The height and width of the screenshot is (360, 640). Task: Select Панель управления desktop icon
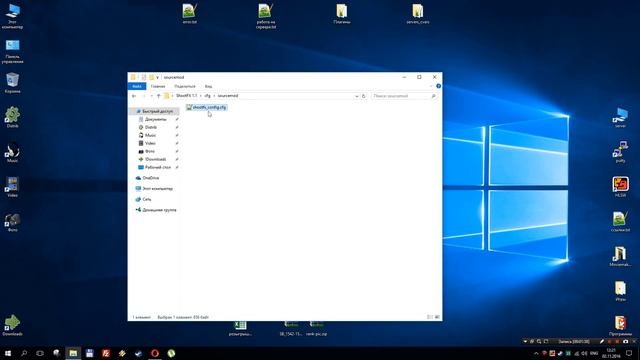[x=12, y=51]
